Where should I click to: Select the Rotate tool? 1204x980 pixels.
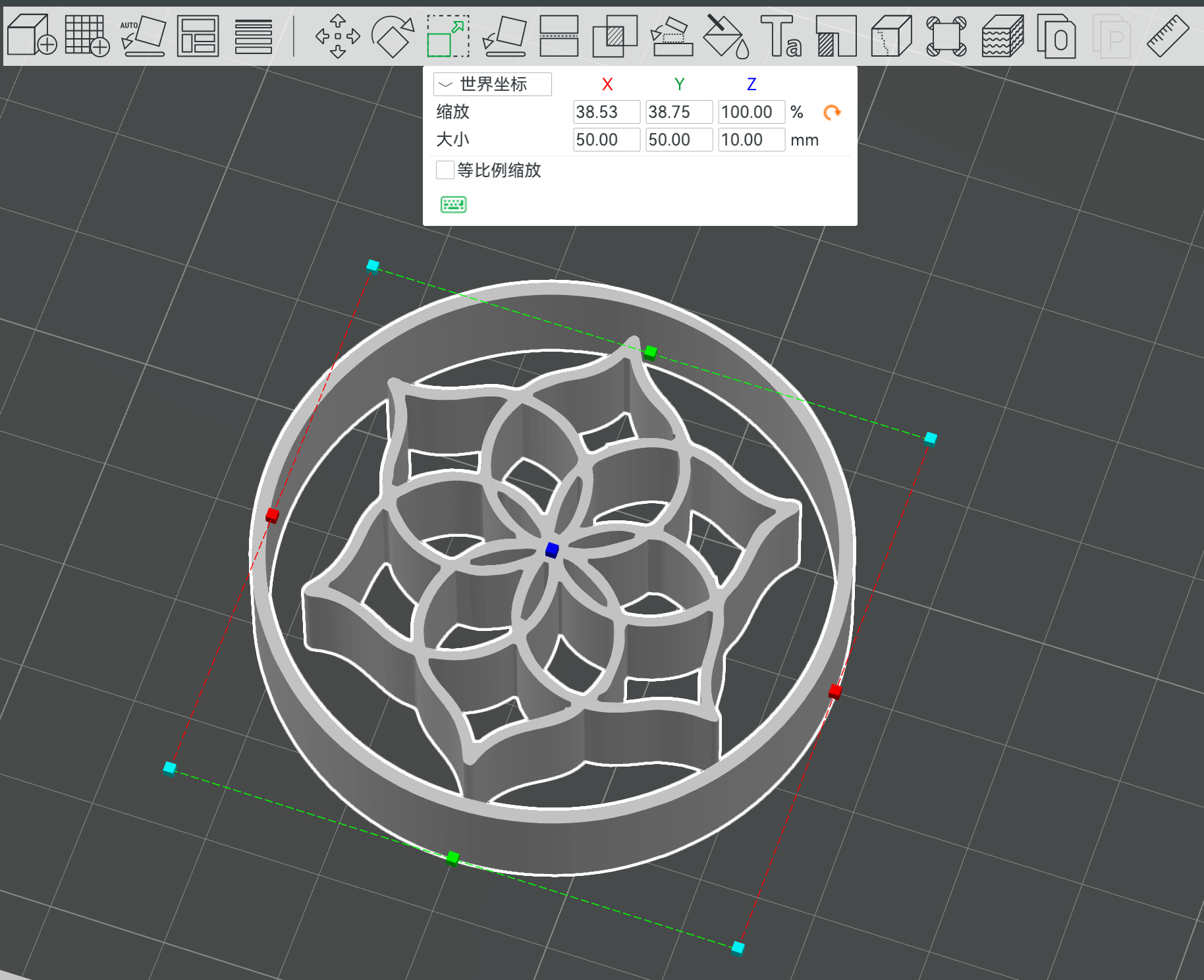click(393, 36)
